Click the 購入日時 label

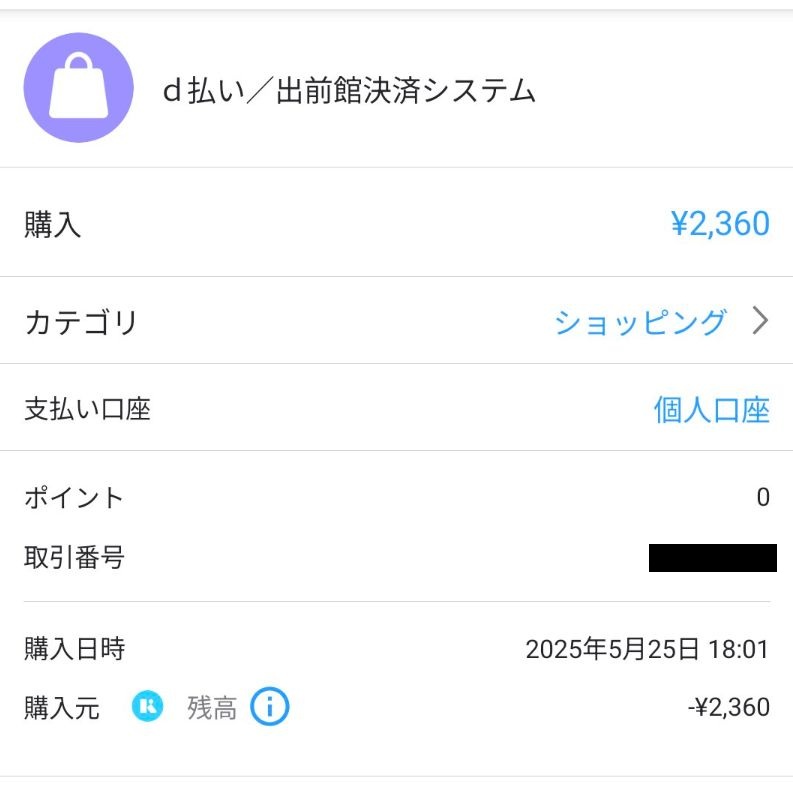coord(74,649)
